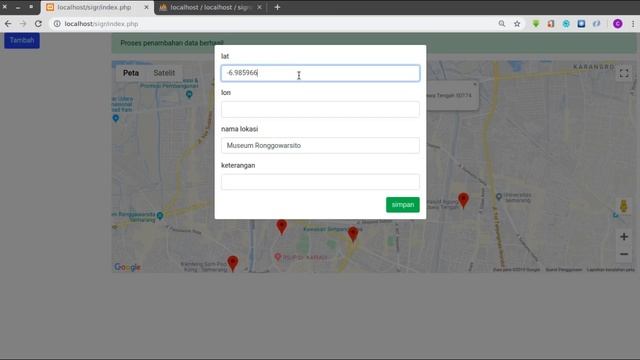Close the phpMyAdmin localhost tab
Viewport: 640px width, 360px height.
259,7
